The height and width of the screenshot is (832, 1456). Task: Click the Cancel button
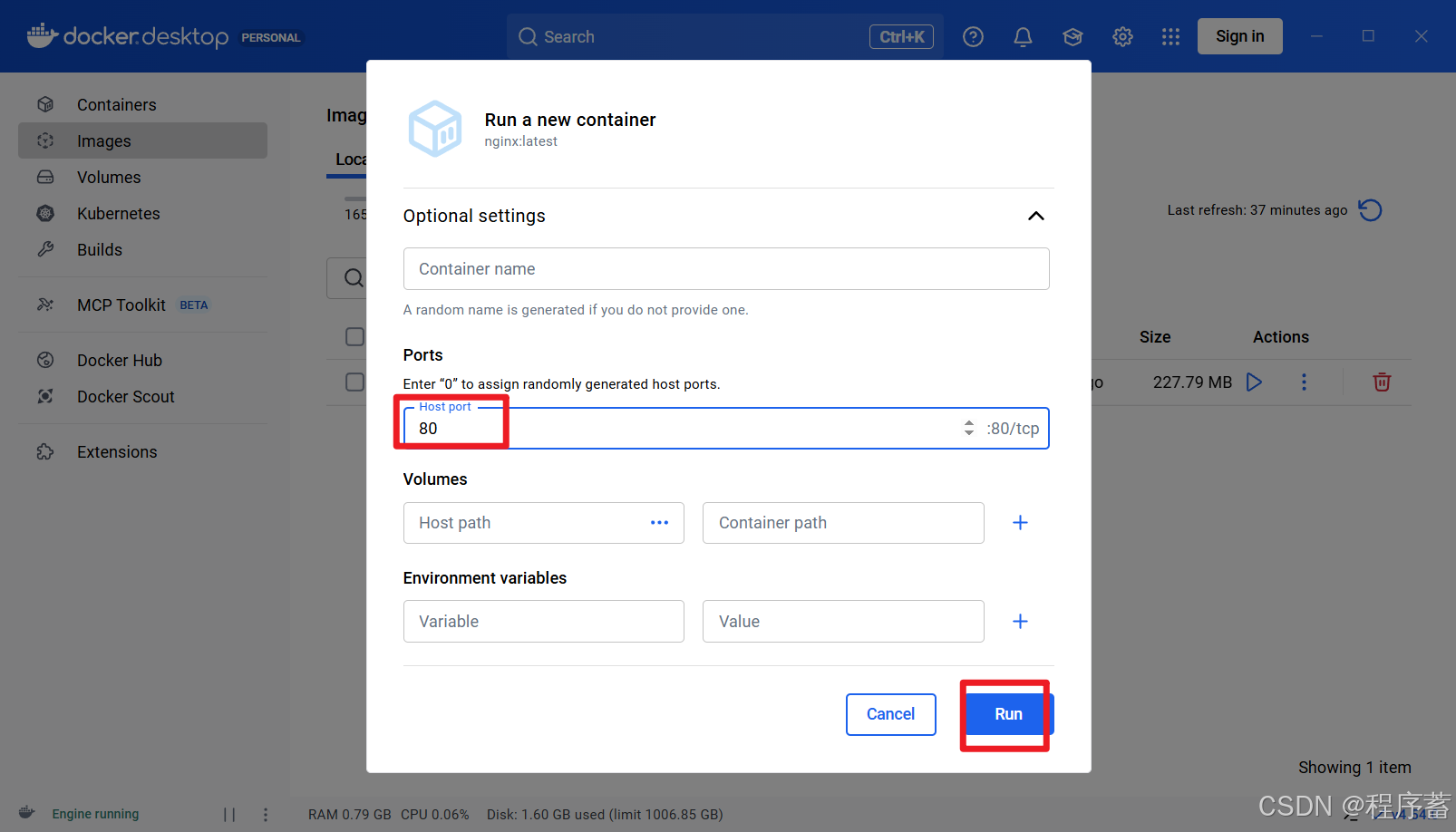[891, 714]
